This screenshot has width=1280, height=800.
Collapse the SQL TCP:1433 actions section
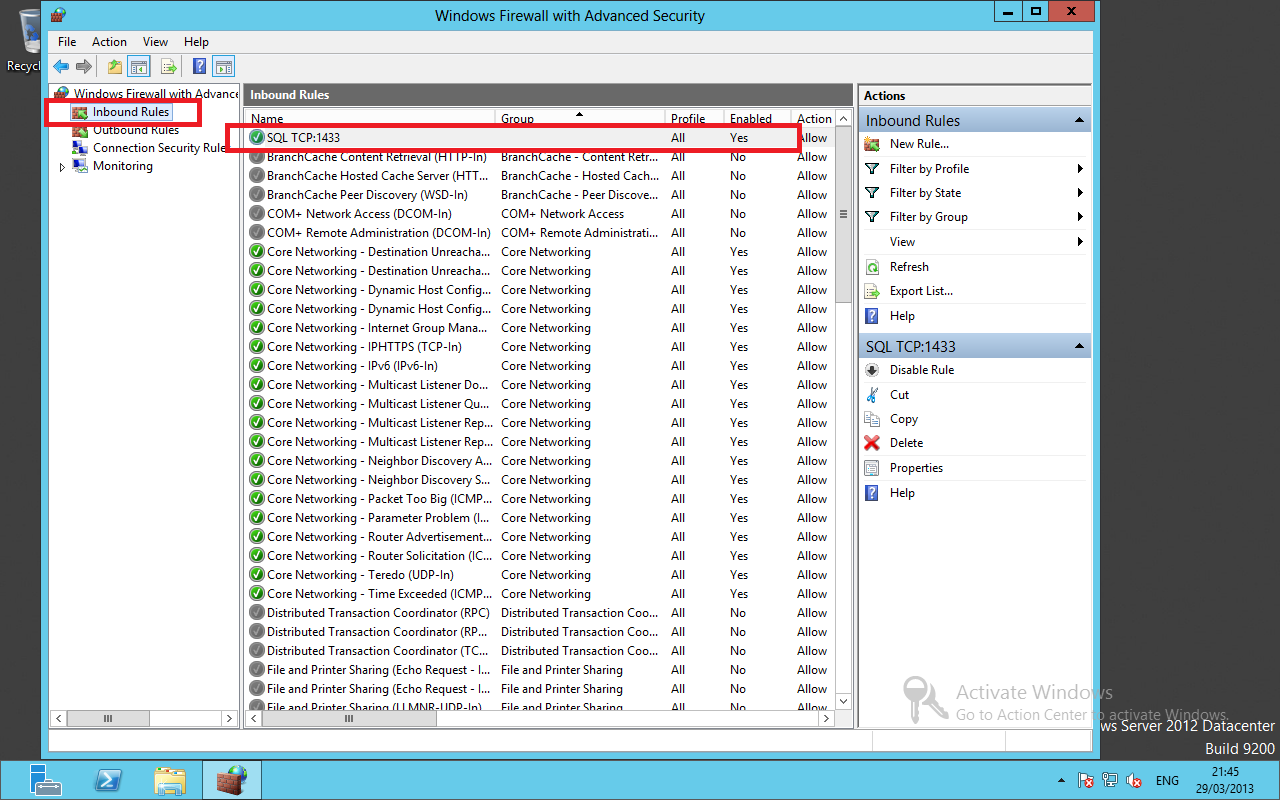tap(1079, 346)
